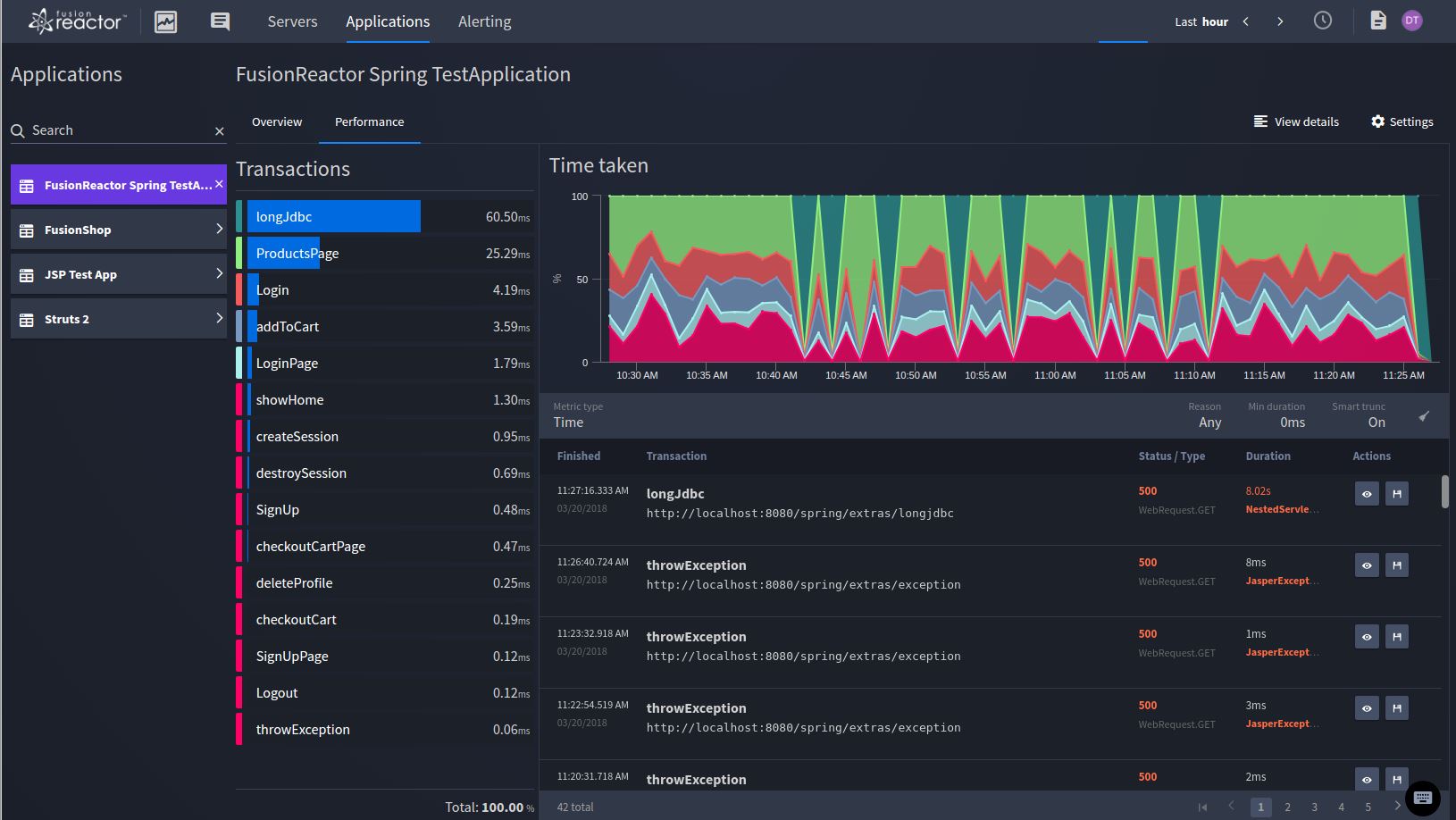Screen dimensions: 1456x820
Task: Open the Servers menu
Action: [292, 21]
